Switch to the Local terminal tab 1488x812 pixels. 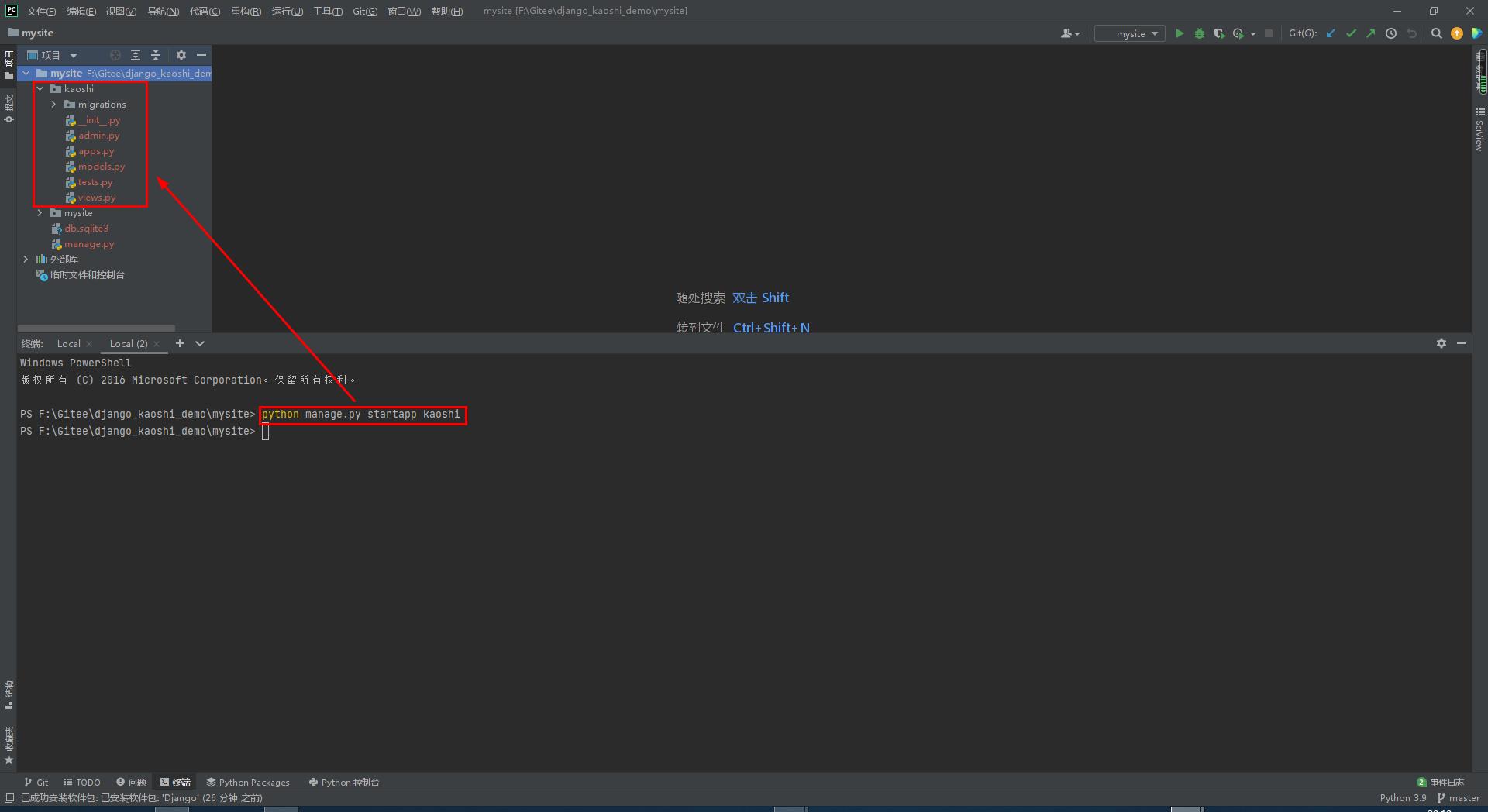point(68,343)
